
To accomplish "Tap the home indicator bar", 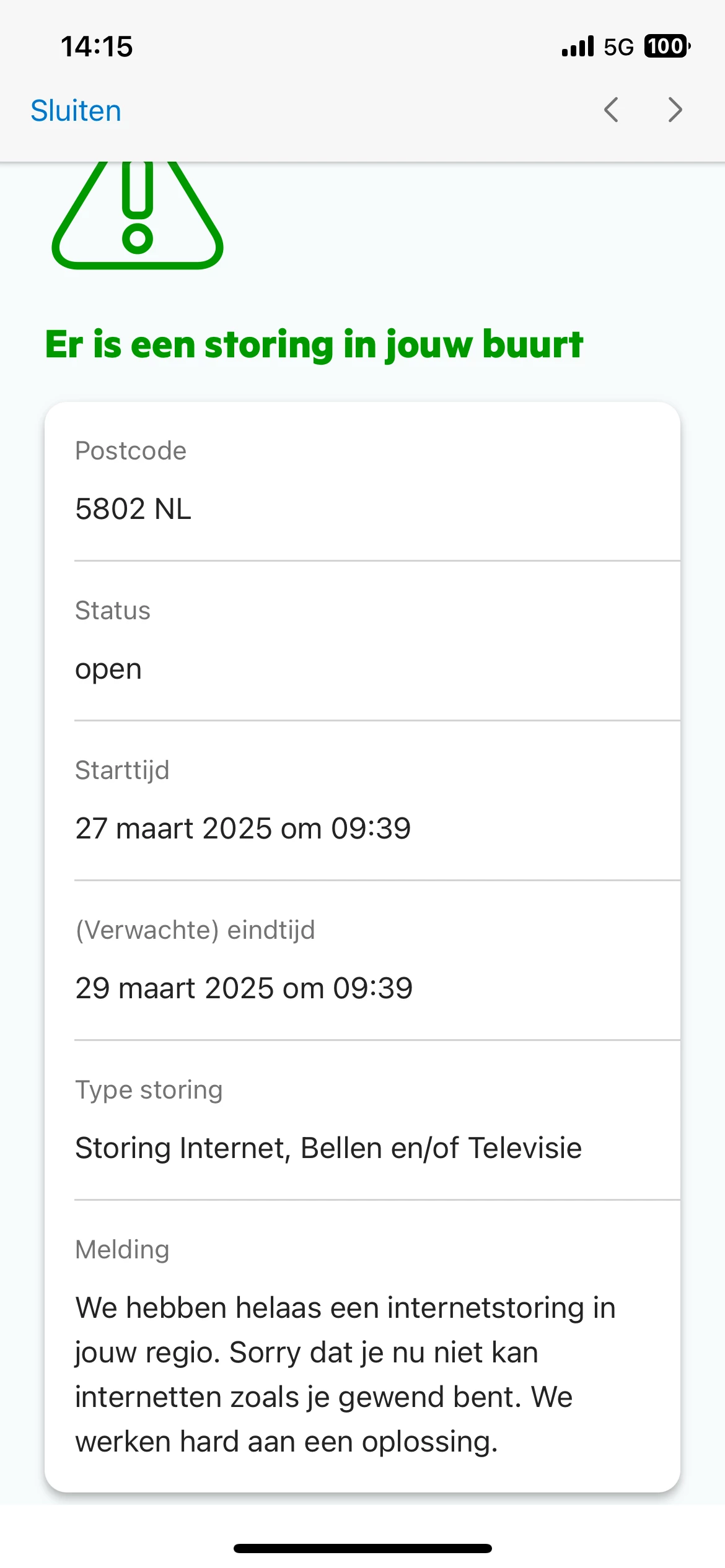I will pos(362,1548).
